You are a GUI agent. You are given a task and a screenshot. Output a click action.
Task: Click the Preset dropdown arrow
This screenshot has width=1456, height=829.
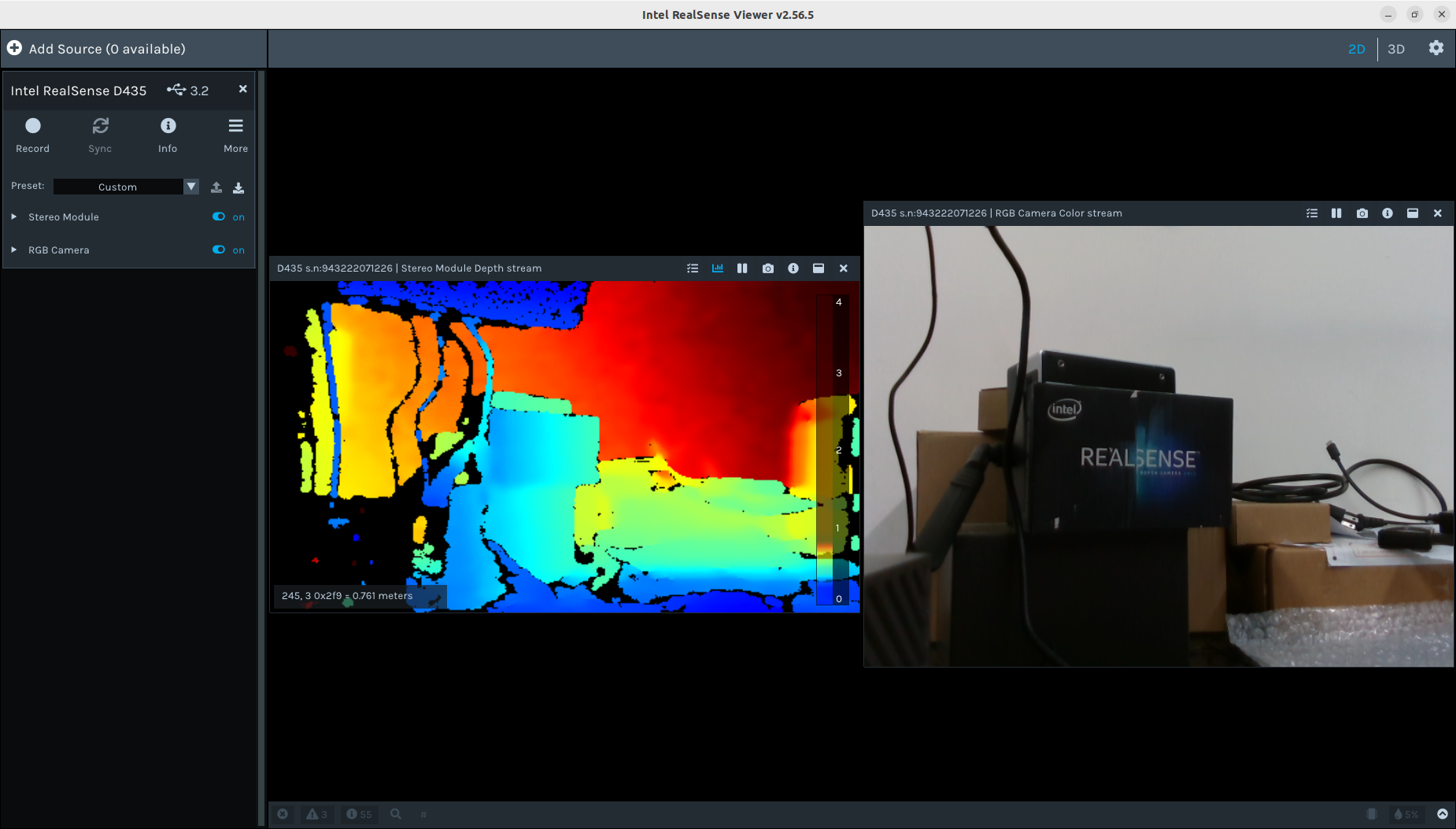(190, 187)
